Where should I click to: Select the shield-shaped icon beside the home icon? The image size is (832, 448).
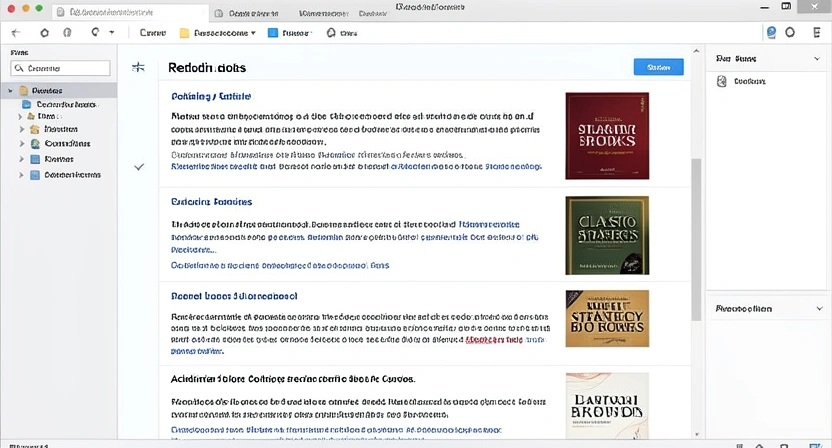(x=67, y=33)
